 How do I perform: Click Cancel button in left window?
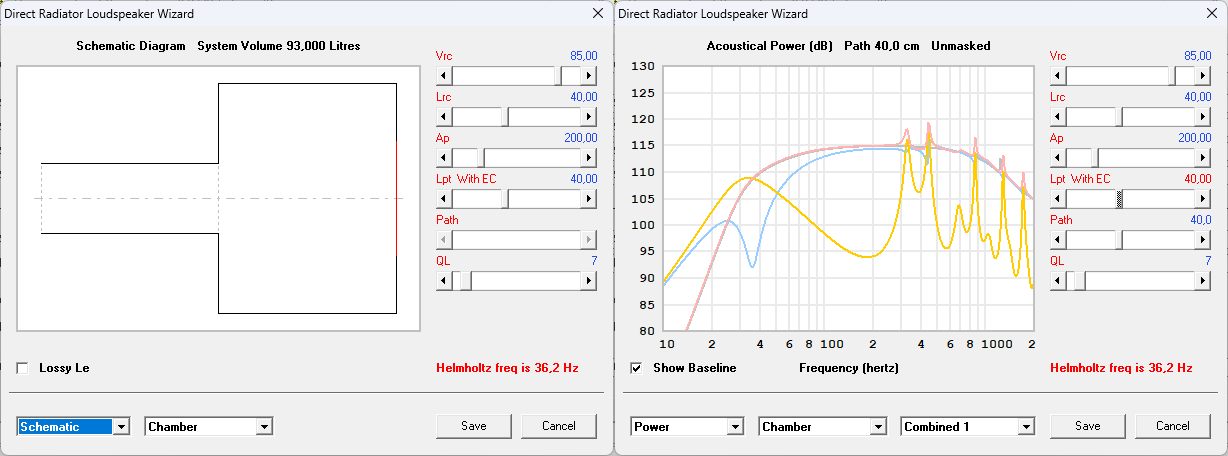(559, 426)
